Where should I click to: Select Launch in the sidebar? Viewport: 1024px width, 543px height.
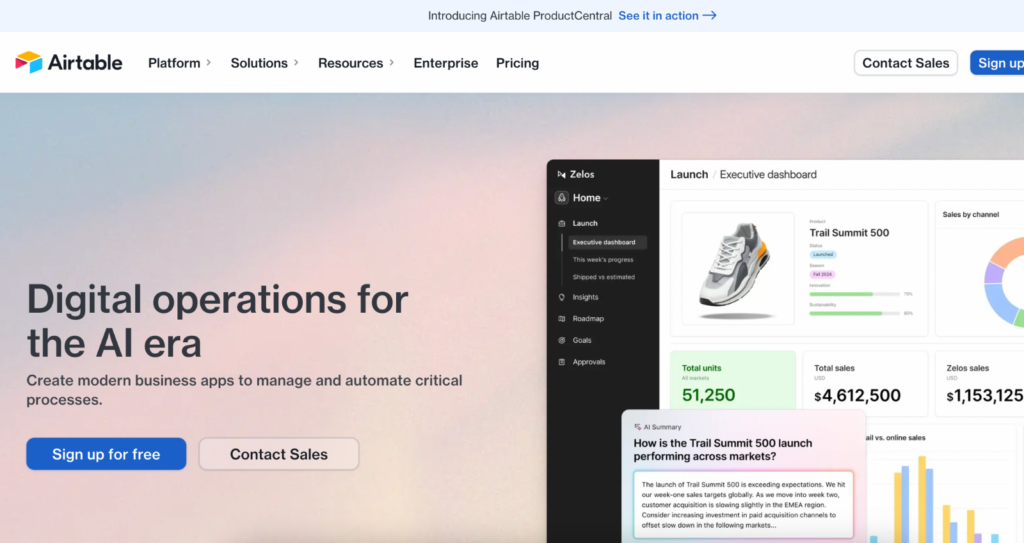[x=584, y=223]
